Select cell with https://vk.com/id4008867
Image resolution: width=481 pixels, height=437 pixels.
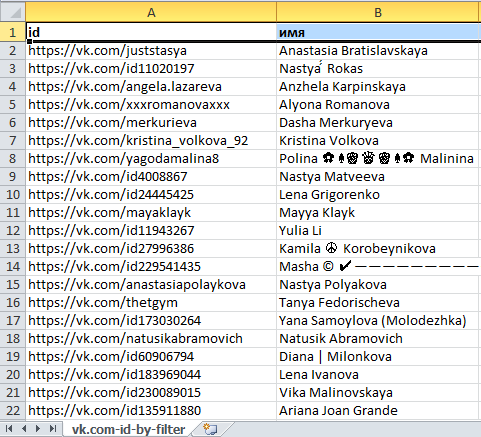(151, 177)
